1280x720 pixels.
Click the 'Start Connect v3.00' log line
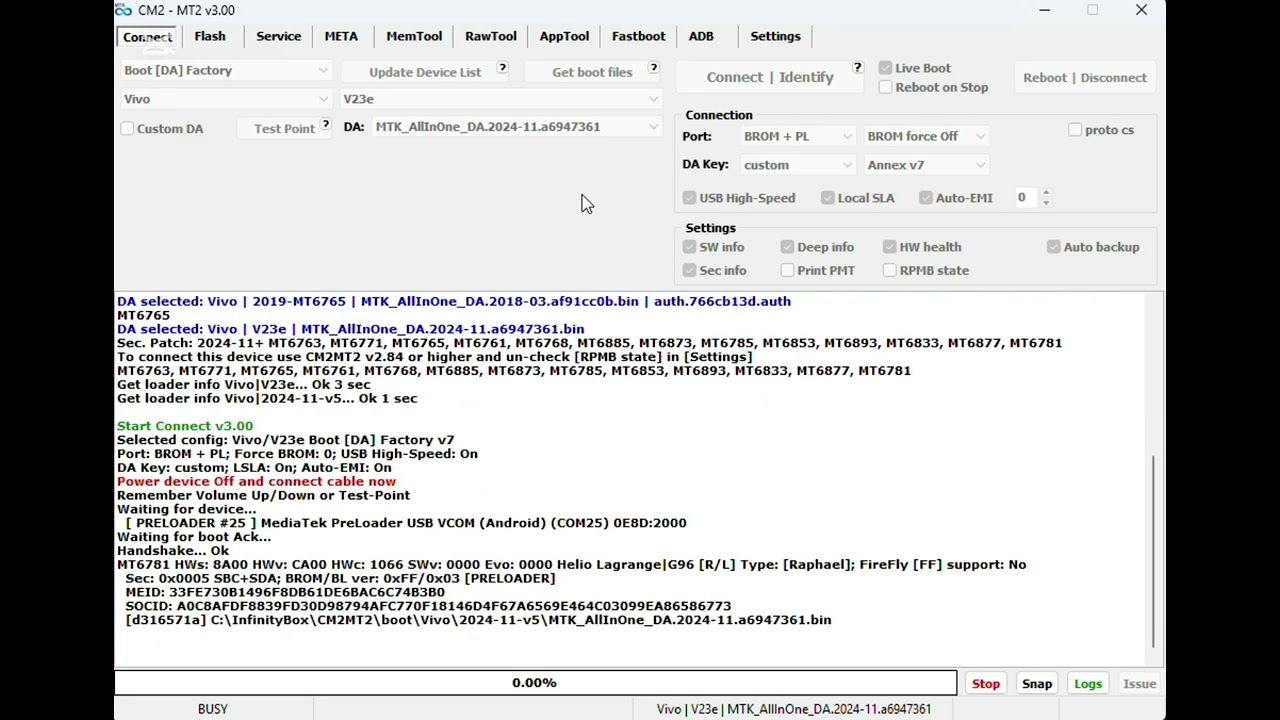[185, 426]
